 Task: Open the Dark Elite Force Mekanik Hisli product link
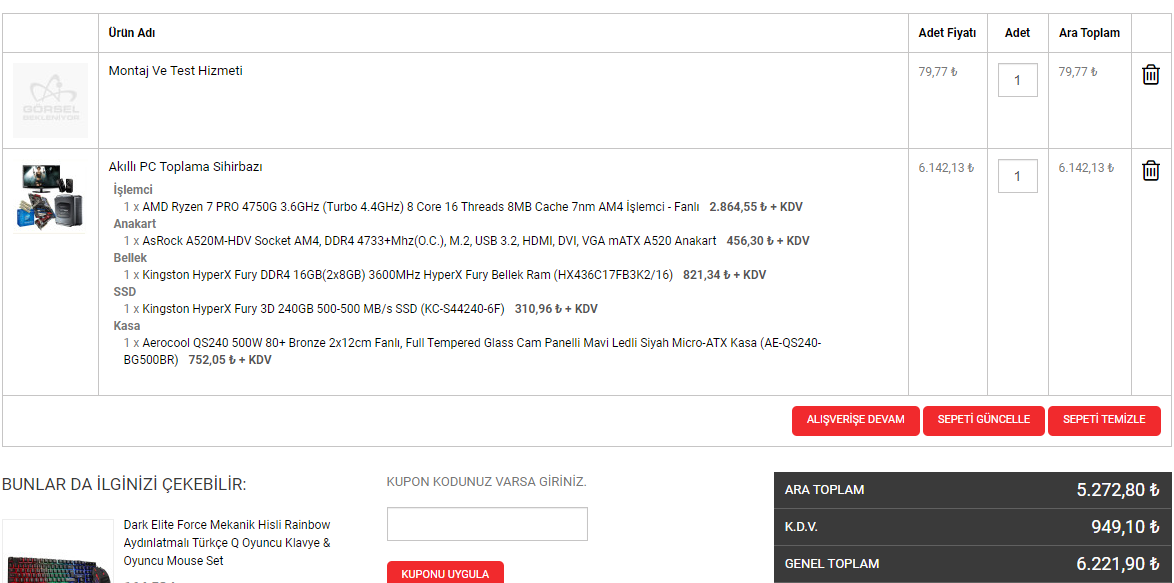pos(227,543)
